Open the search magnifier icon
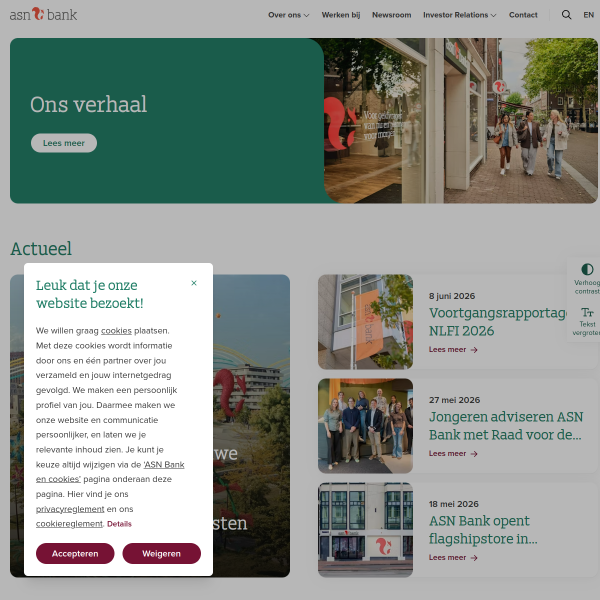This screenshot has width=600, height=600. 566,15
